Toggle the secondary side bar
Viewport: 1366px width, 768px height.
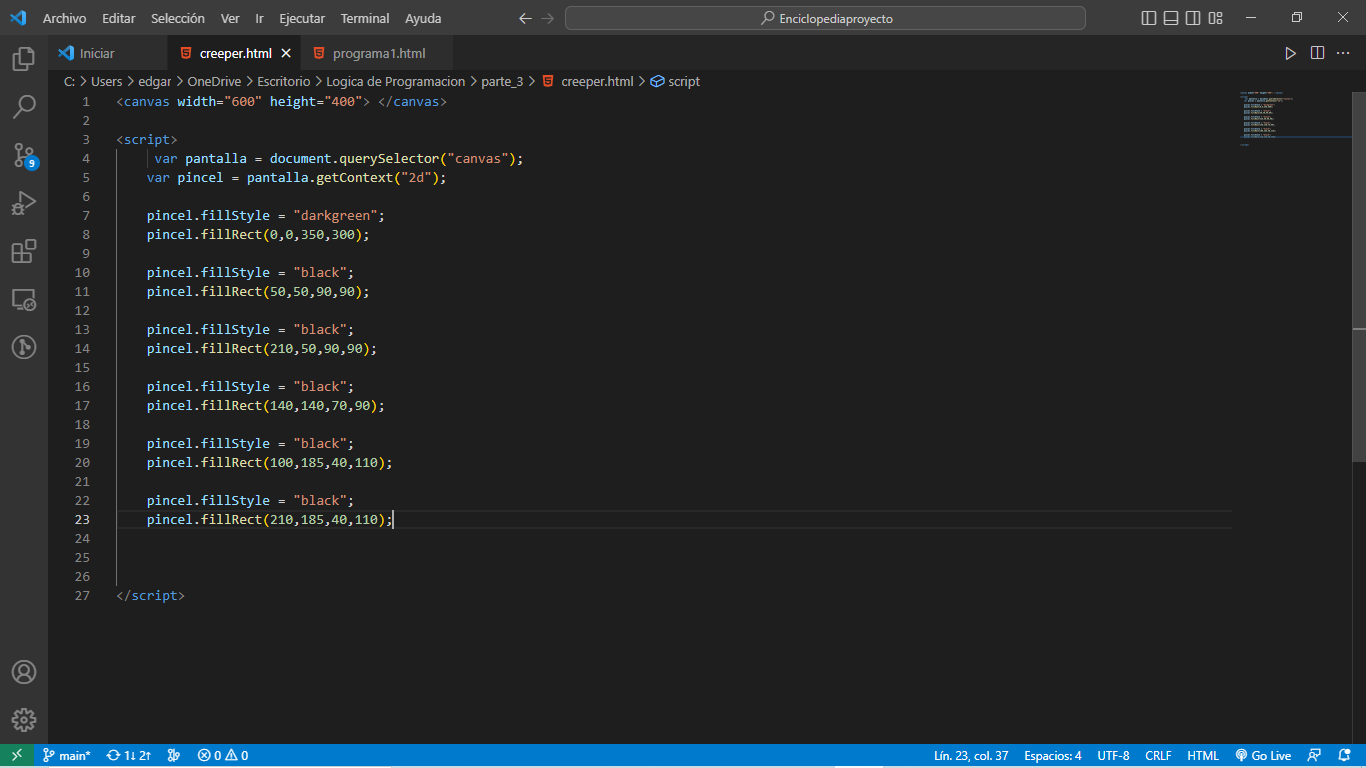pyautogui.click(x=1193, y=18)
